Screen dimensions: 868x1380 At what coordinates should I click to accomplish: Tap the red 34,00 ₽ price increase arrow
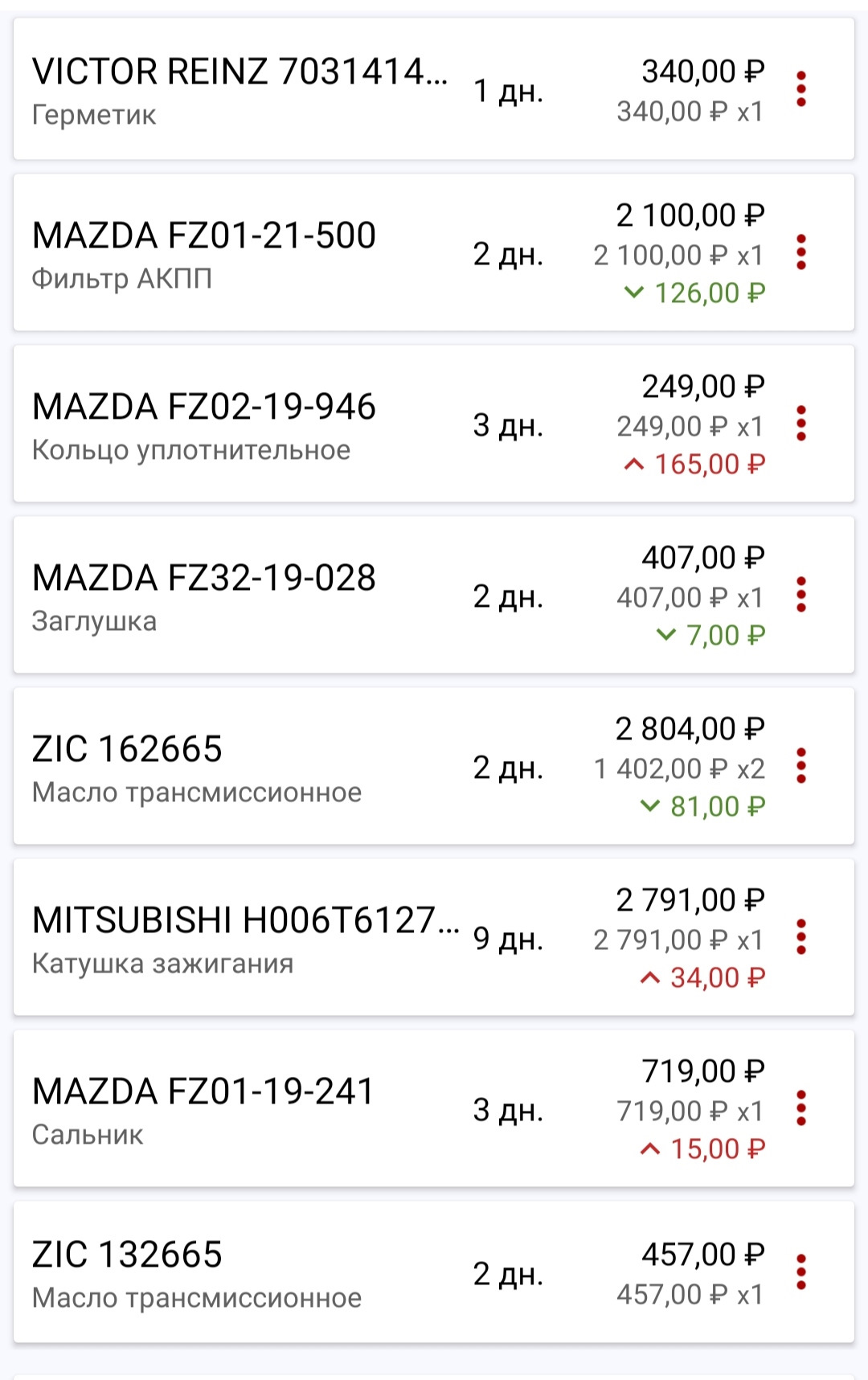pos(649,978)
